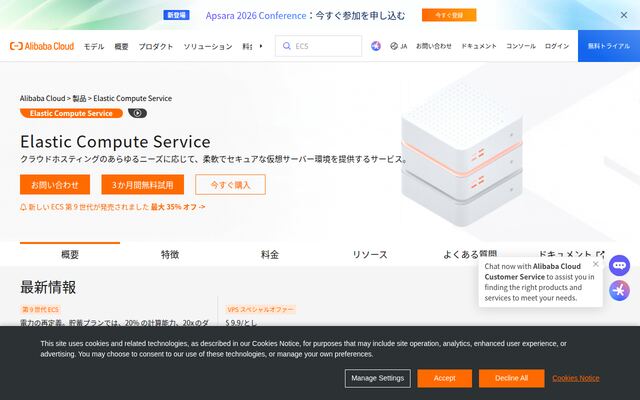This screenshot has height=400, width=640.
Task: Open the 概要 navigation menu
Action: point(121,47)
